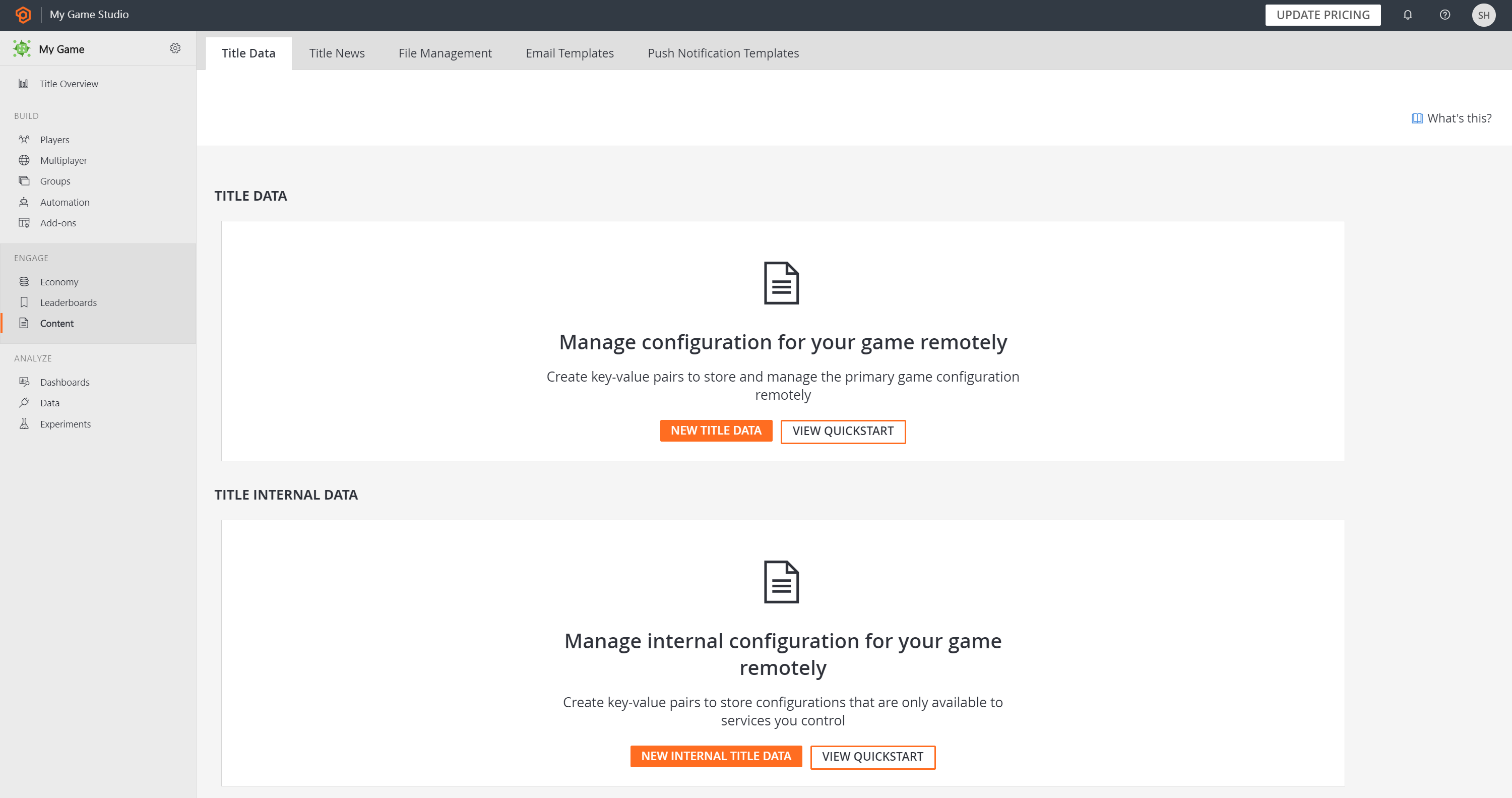Click the Data plug icon
Viewport: 1512px width, 798px height.
pyautogui.click(x=24, y=403)
